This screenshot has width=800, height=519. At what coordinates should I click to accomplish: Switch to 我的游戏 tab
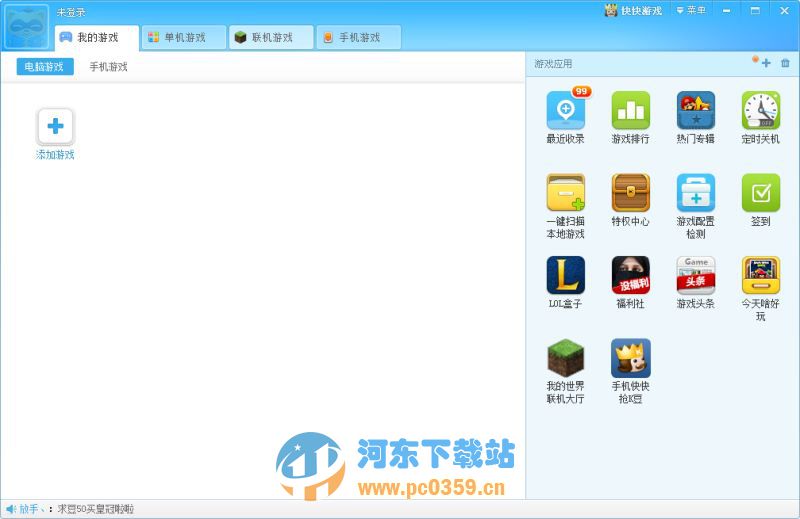(x=96, y=37)
